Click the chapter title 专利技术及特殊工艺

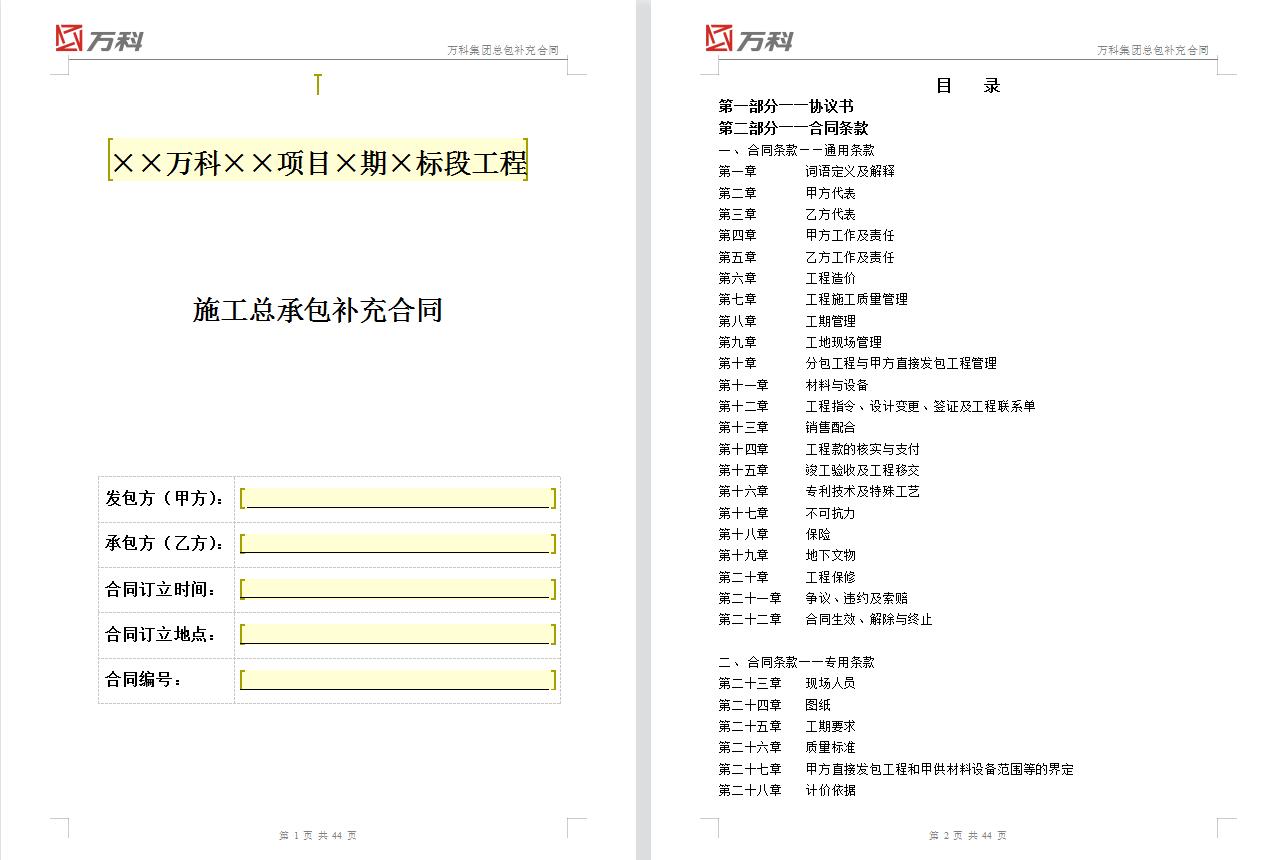[862, 491]
